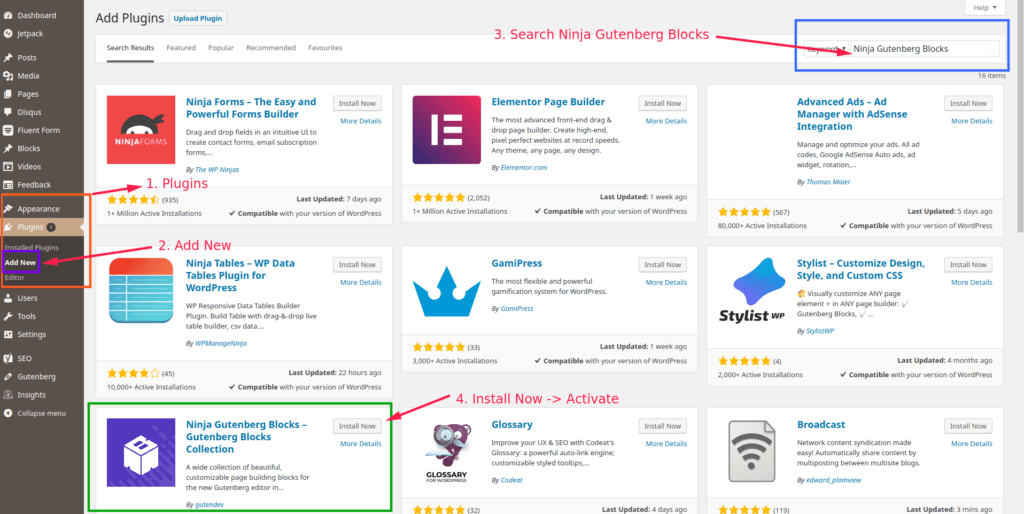Select the Search Results tab

point(131,48)
